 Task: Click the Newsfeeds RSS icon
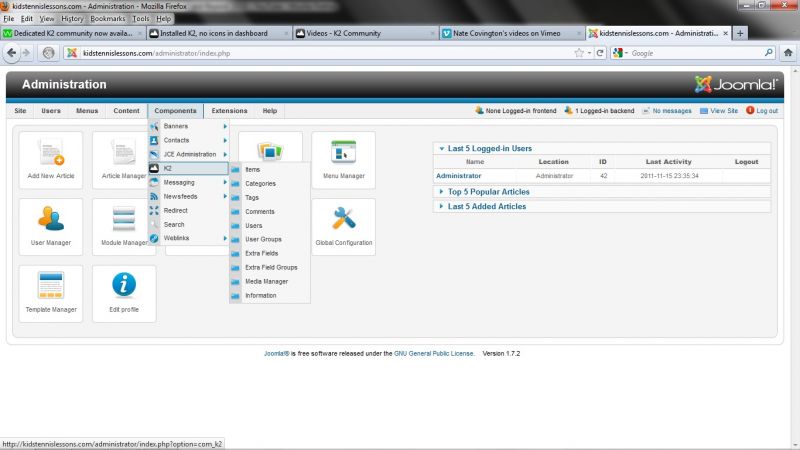coord(154,196)
